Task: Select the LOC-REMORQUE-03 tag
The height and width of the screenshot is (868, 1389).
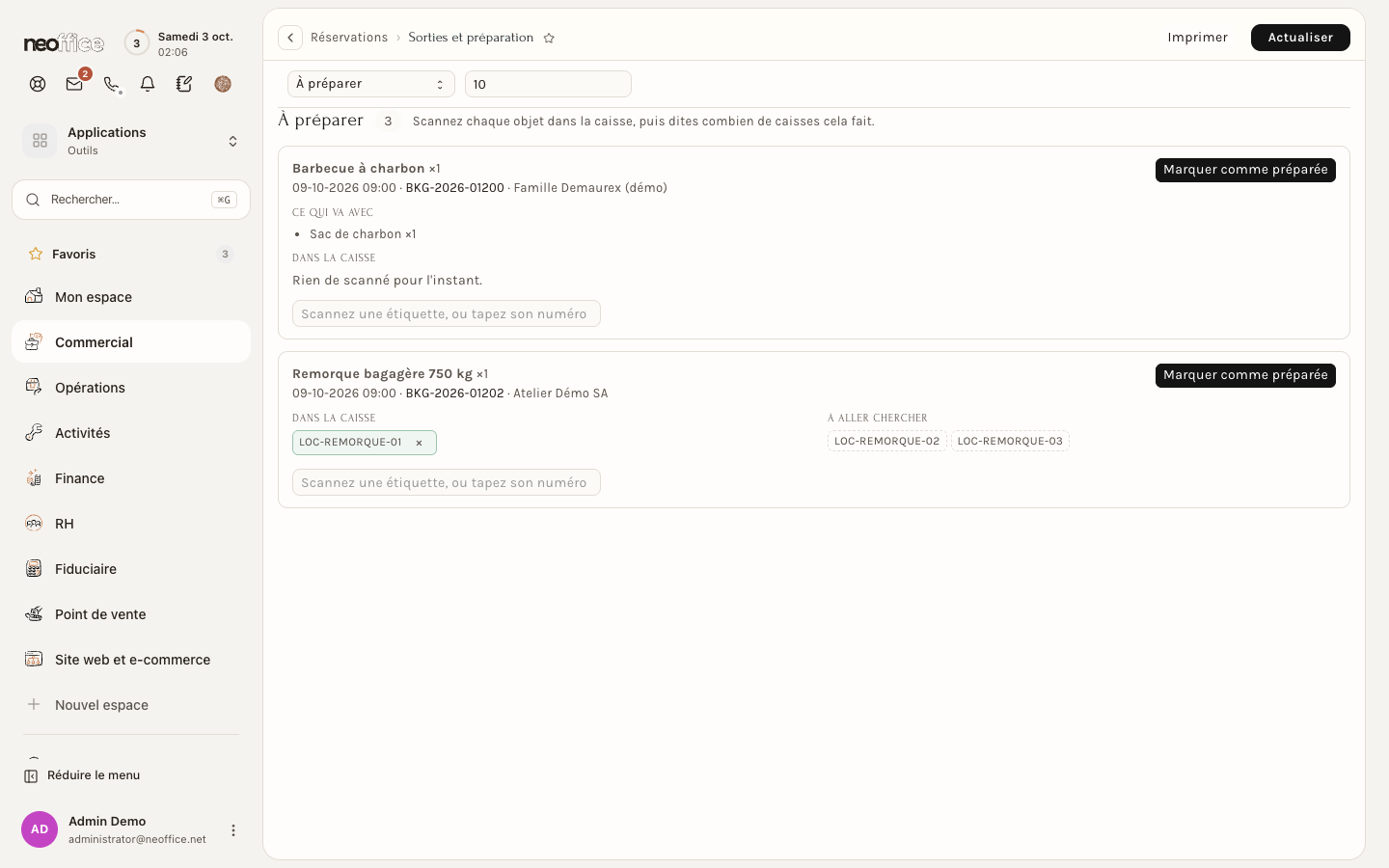Action: coord(1010,441)
